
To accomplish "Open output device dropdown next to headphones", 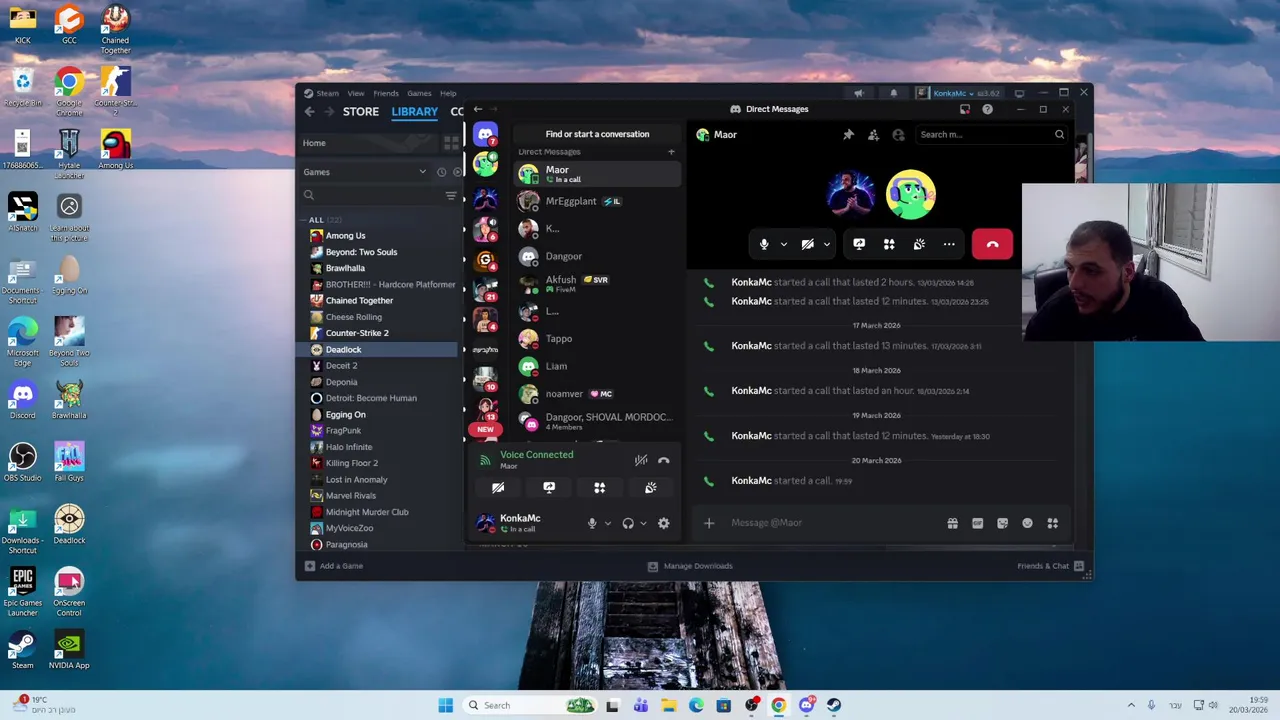I will point(643,523).
